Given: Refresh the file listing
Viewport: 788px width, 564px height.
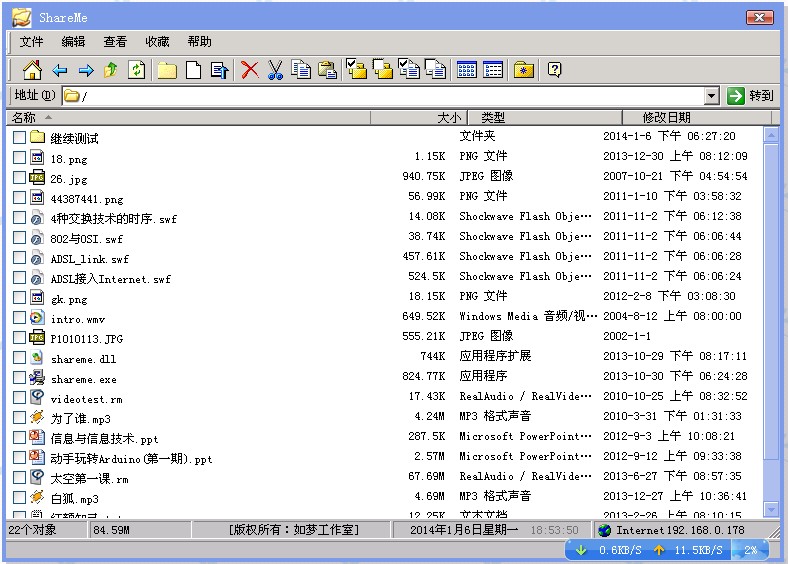Looking at the screenshot, I should coord(137,70).
